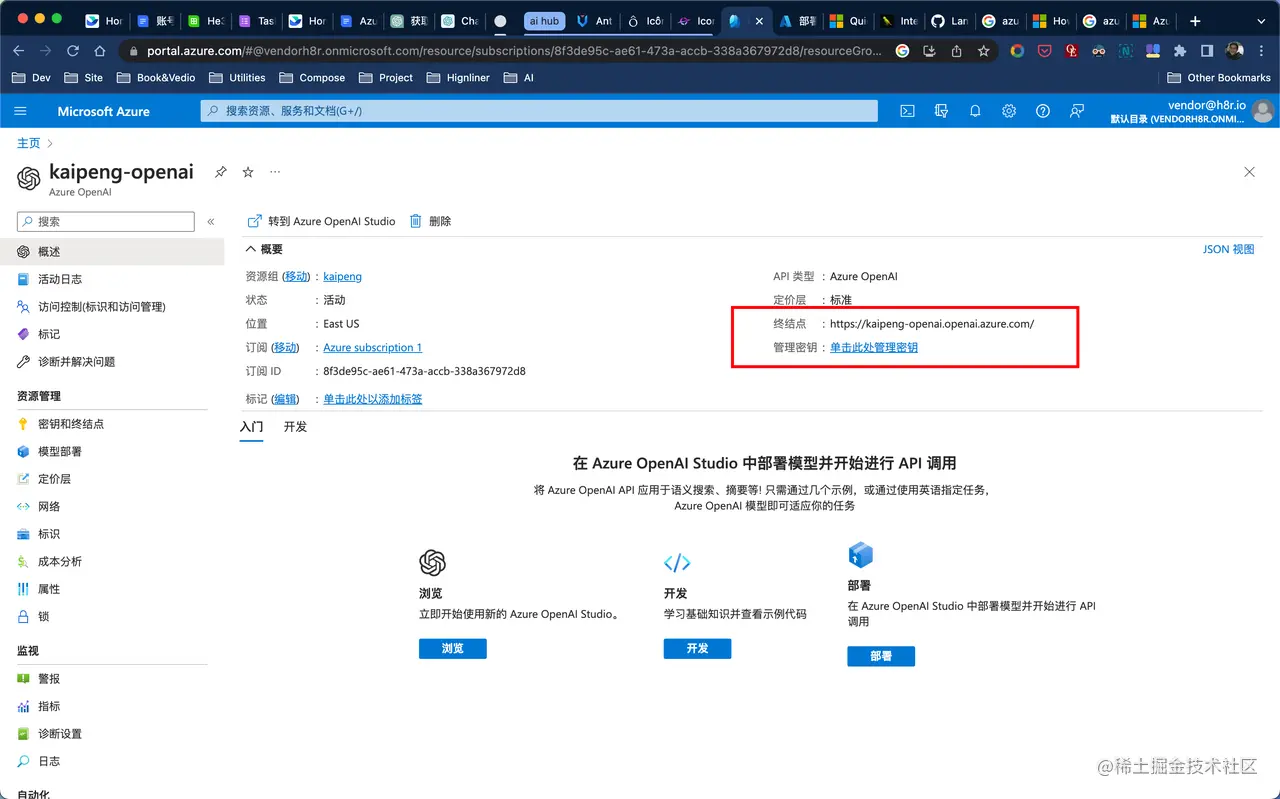The image size is (1280, 799).
Task: Open the Azure portal hamburger menu
Action: pyautogui.click(x=20, y=111)
